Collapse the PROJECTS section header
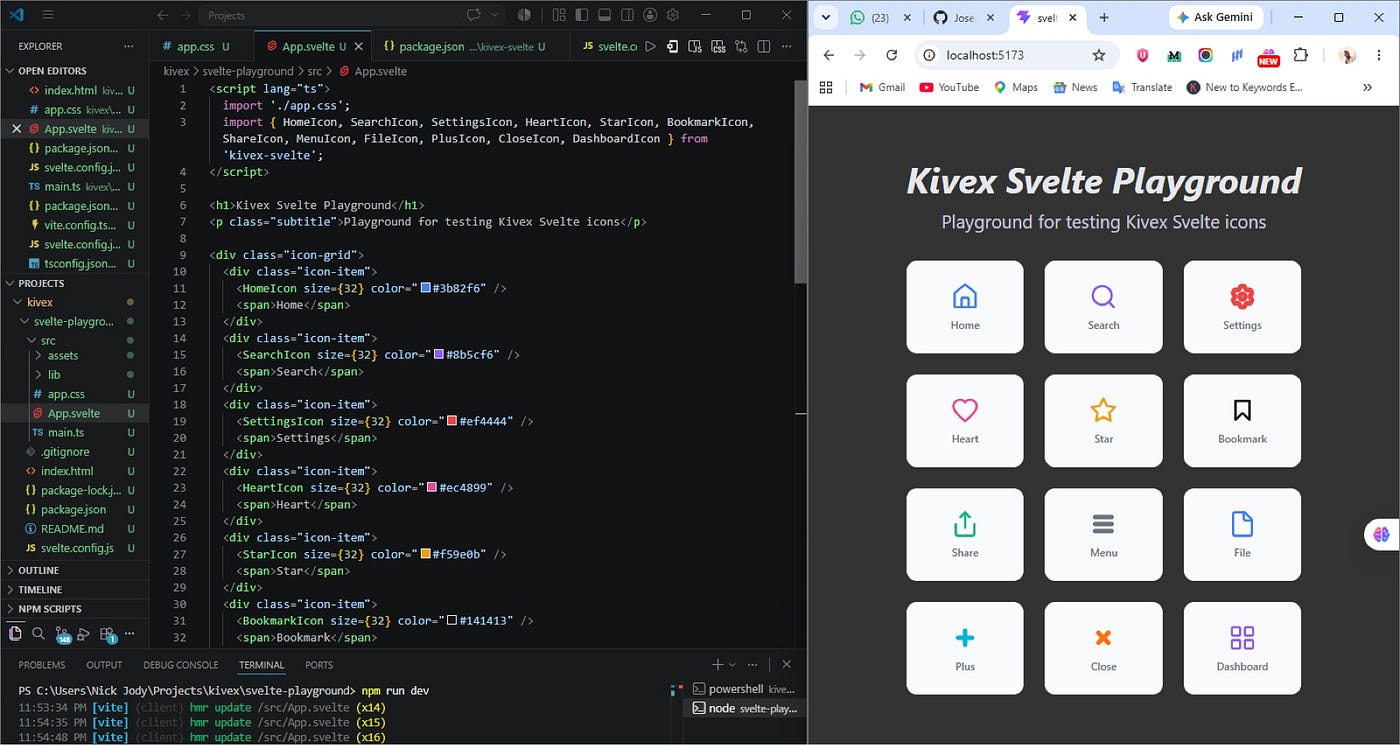 click(x=74, y=283)
